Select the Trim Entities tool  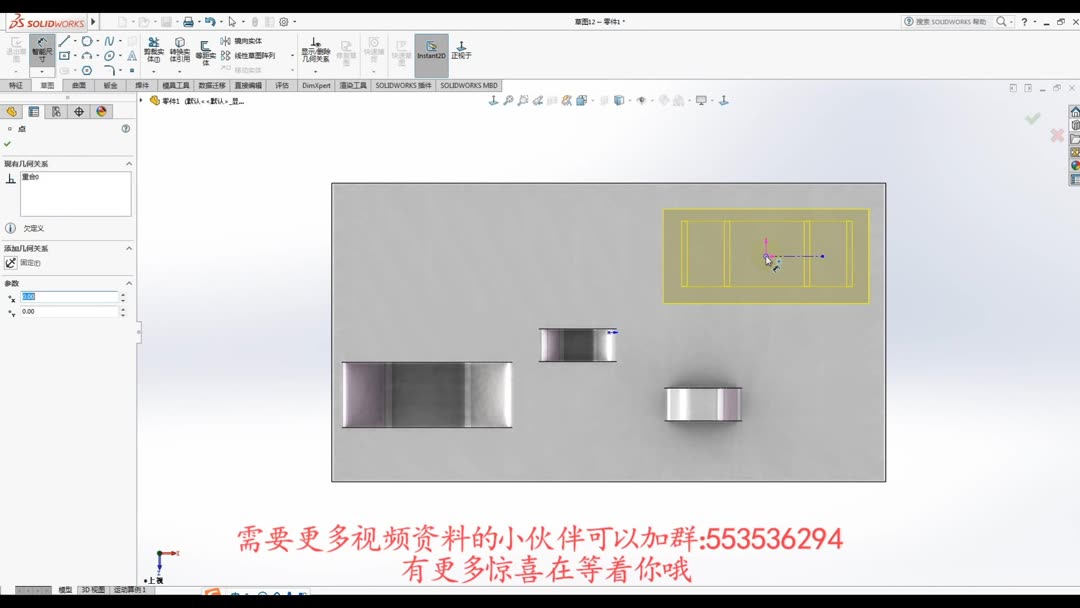[x=152, y=47]
